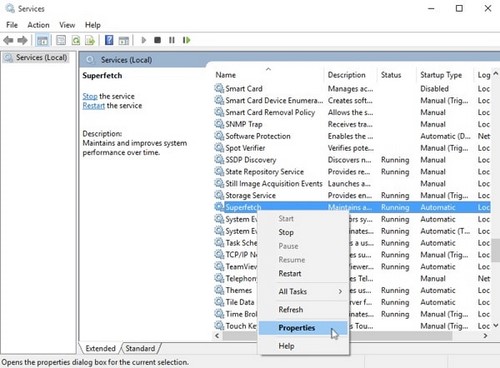Click Services (Local) panel header
Screen dimensions: 500x368
tap(126, 60)
